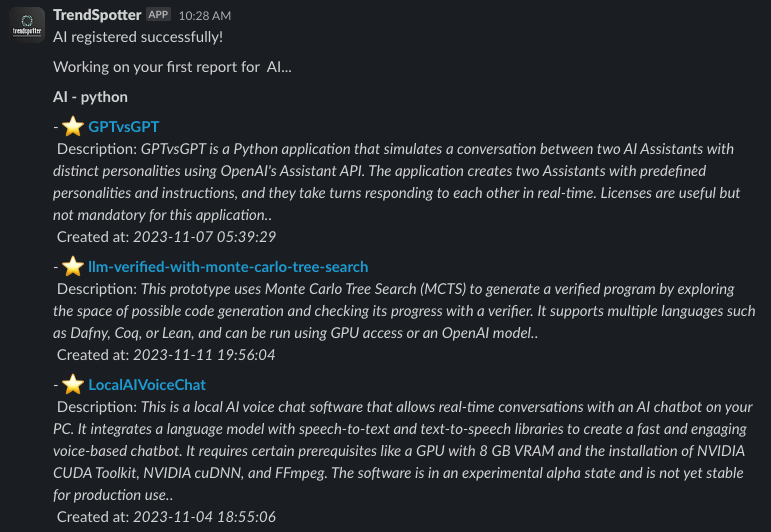Click the 'AI registered successfully!' message text

138,37
